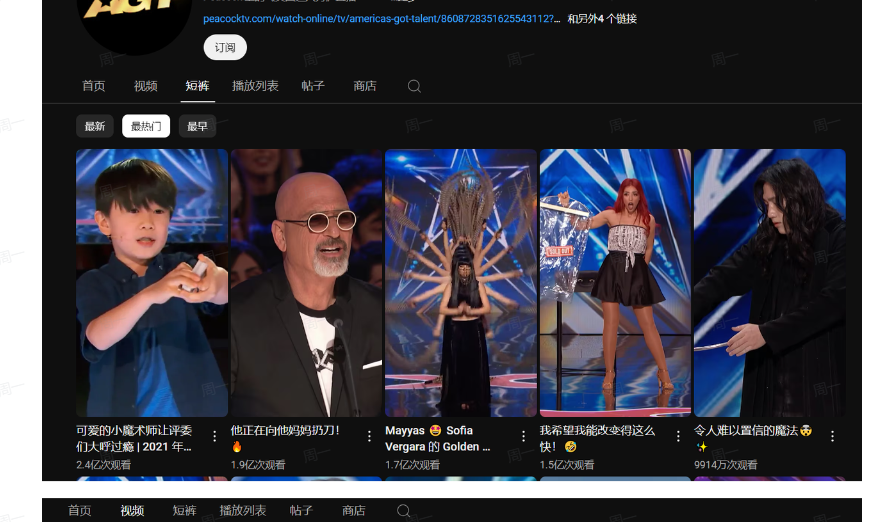Open the three-dot menu for 我希望我能改变得这么快 short
The height and width of the screenshot is (522, 876).
(678, 436)
